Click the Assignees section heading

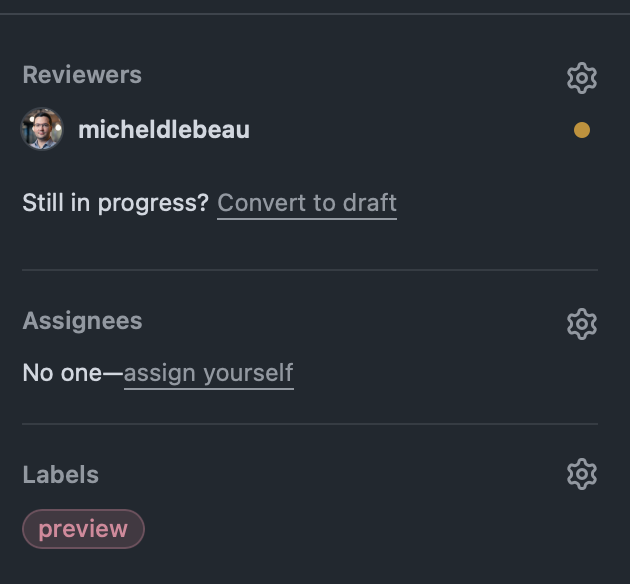coord(82,321)
